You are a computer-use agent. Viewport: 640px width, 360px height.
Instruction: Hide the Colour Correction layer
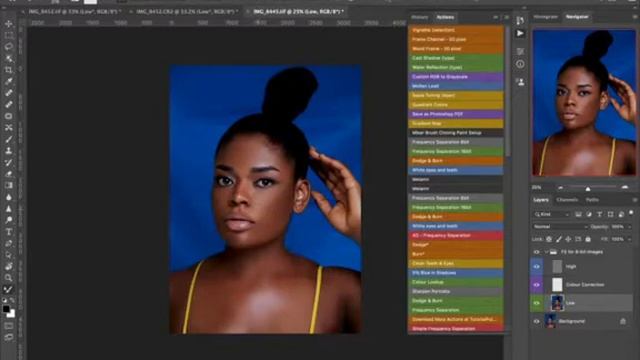tap(537, 285)
